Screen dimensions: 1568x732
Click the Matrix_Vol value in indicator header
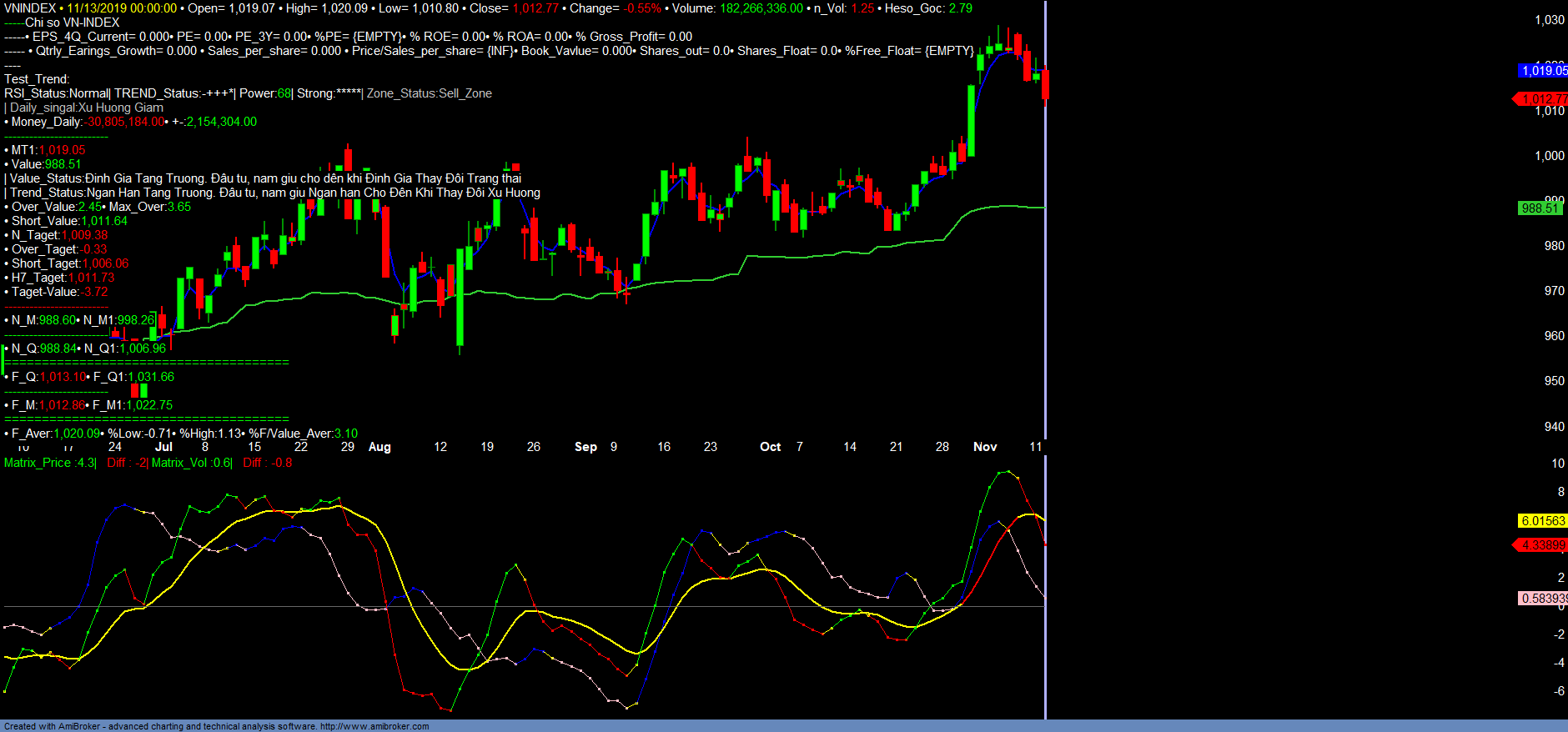191,463
